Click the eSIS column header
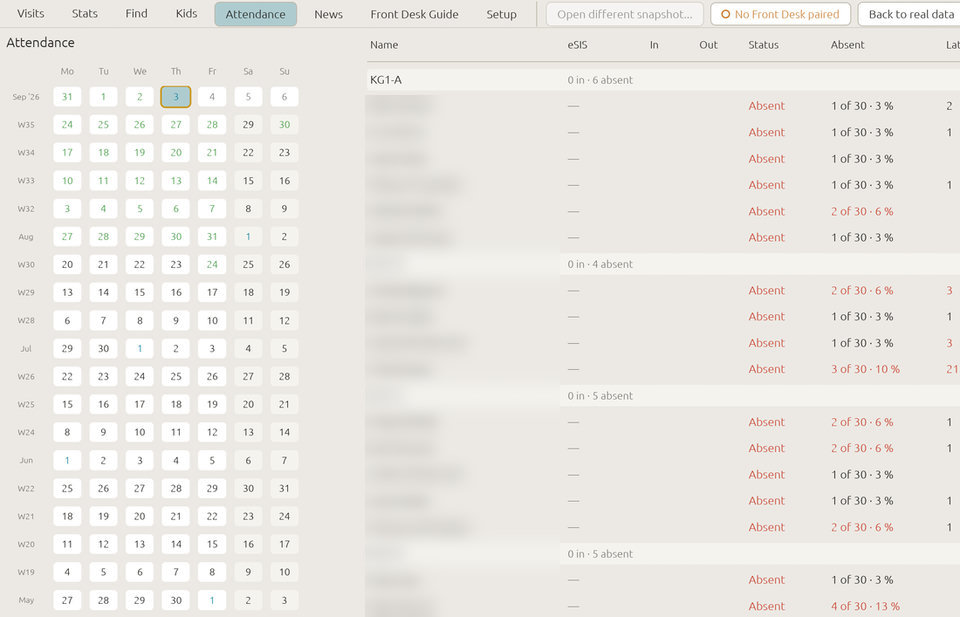The height and width of the screenshot is (617, 960). pos(577,45)
